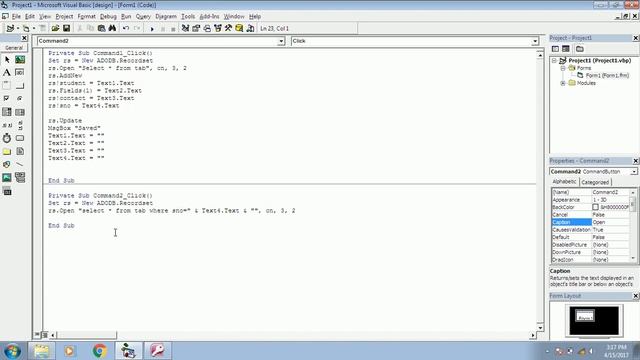Select the CommandButton control tool

point(20,86)
